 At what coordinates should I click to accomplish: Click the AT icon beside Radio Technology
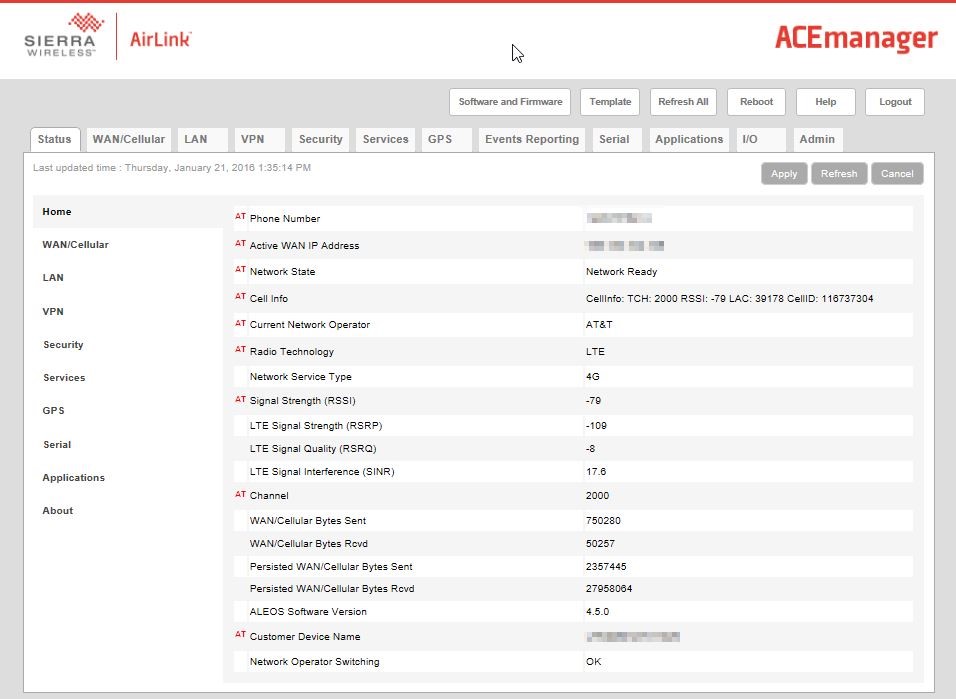(x=240, y=350)
